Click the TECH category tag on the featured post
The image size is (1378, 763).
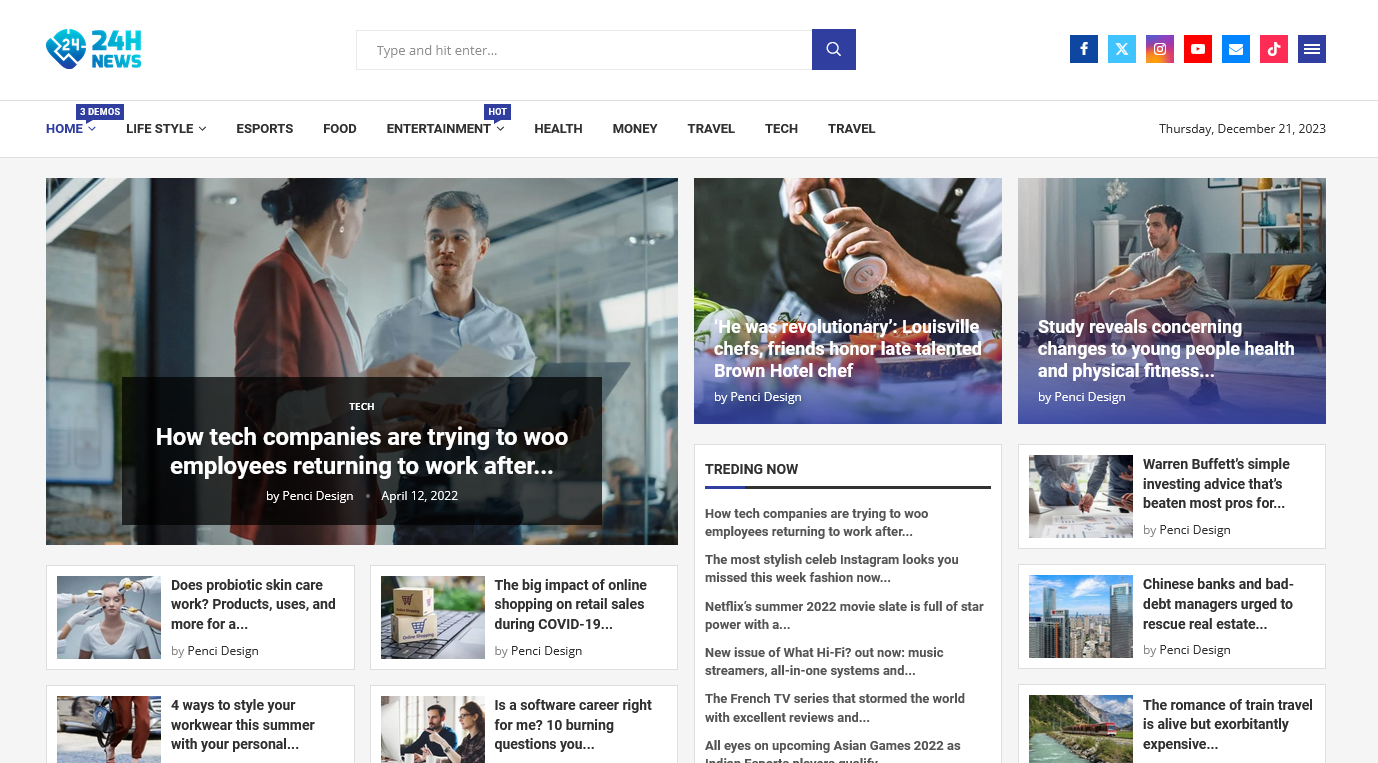(x=362, y=407)
